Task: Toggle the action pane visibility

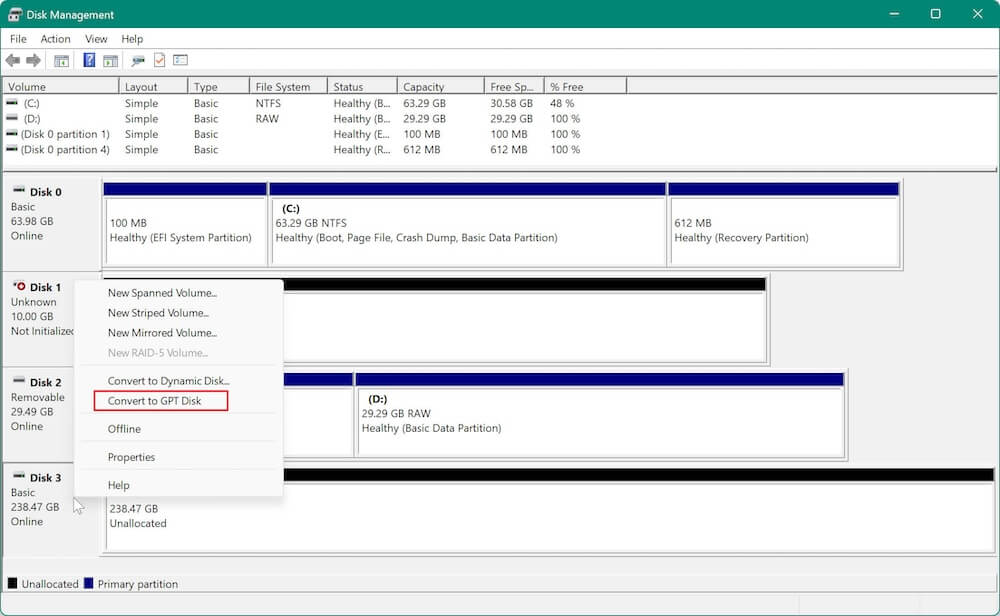Action: (x=113, y=59)
